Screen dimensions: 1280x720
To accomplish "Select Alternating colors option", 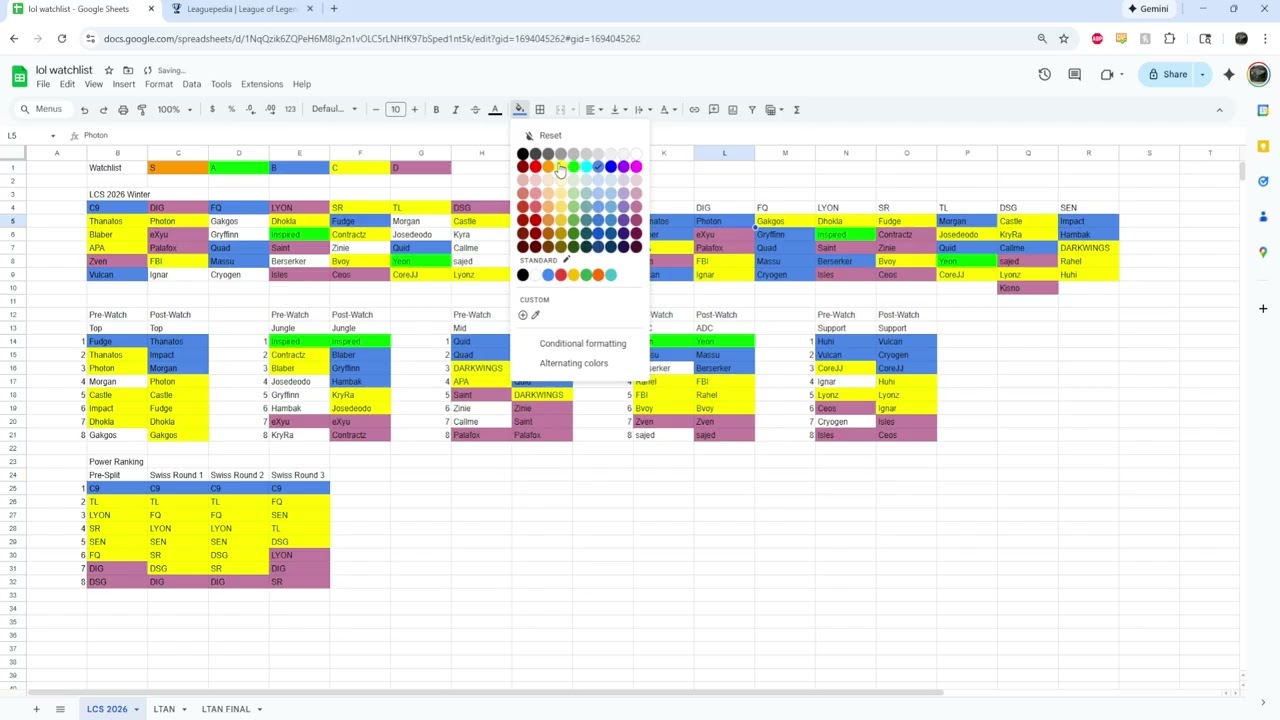I will 574,363.
